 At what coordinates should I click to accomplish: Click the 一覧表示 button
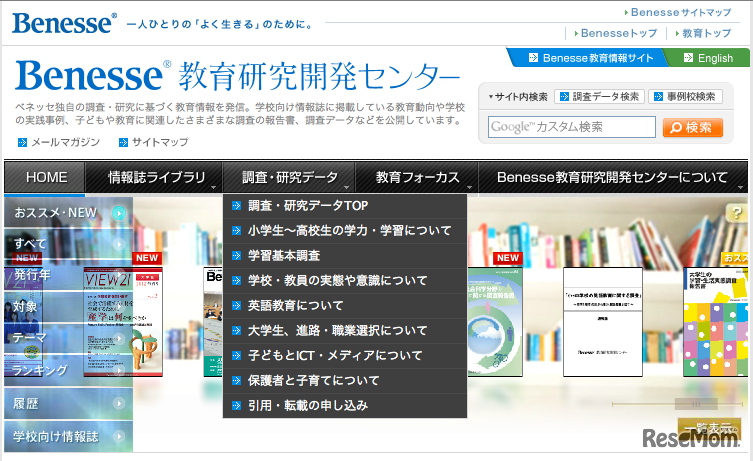click(x=709, y=427)
